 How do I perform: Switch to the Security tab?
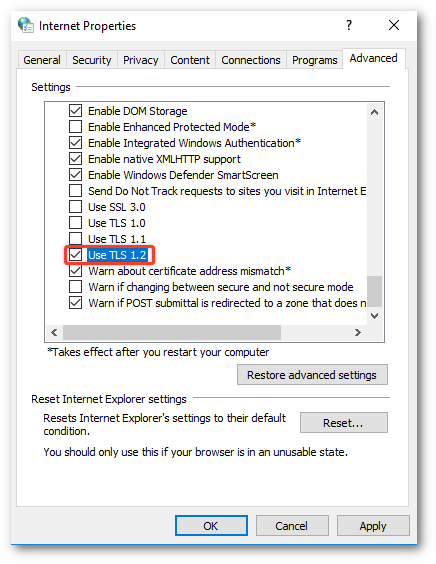[x=92, y=60]
